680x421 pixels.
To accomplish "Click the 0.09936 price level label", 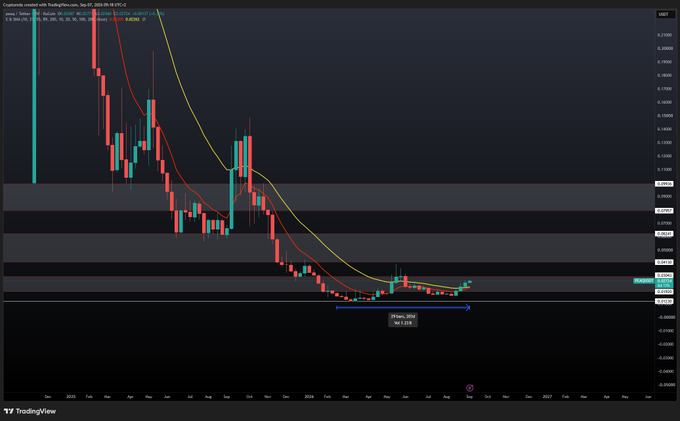I will [664, 184].
